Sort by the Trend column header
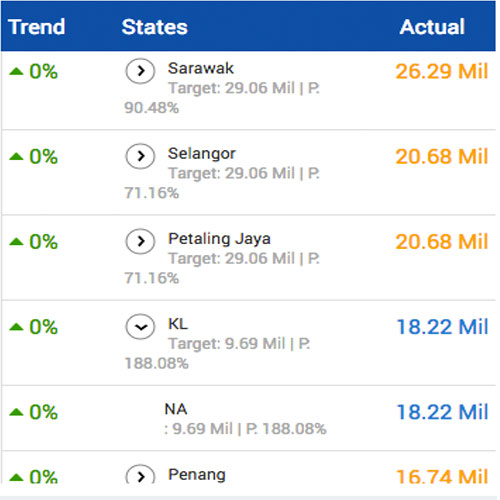 [36, 27]
